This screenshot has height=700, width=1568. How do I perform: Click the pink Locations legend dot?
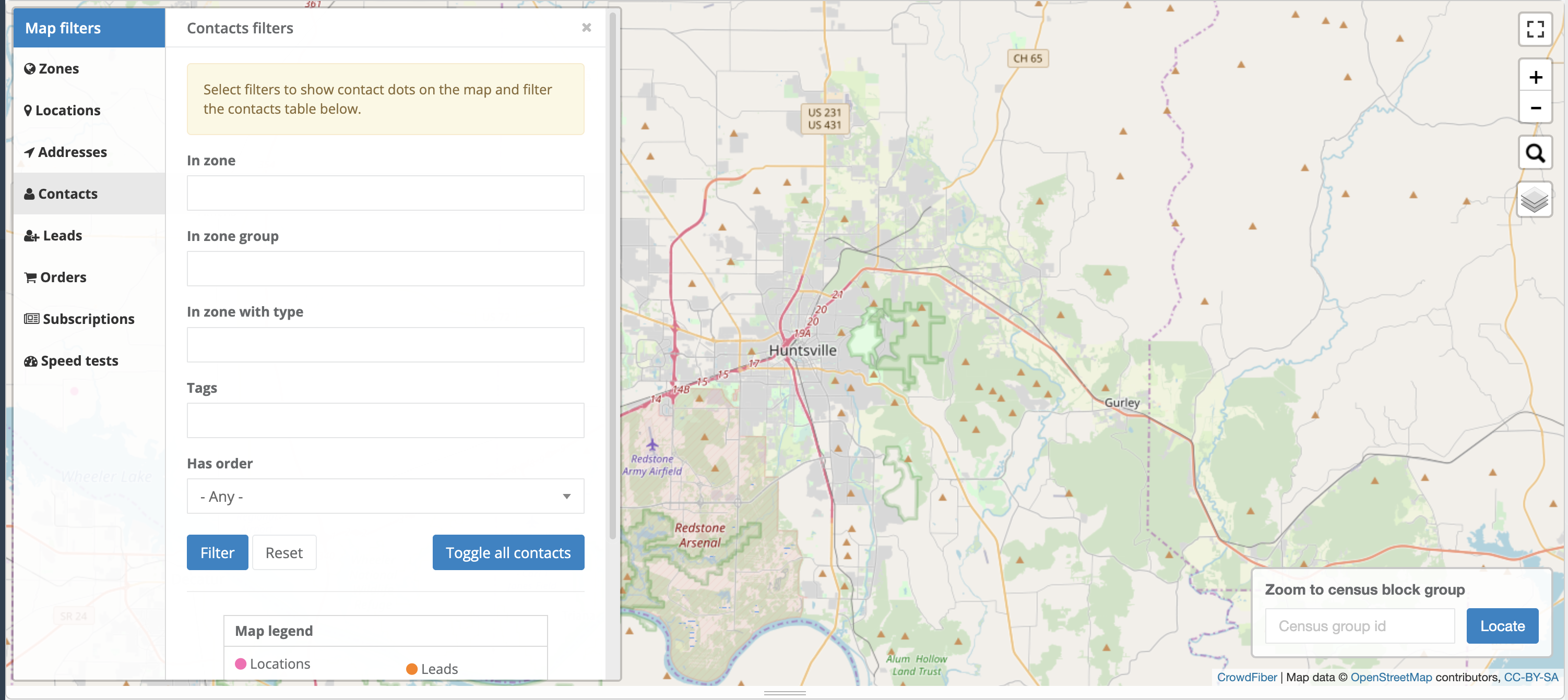[x=241, y=663]
